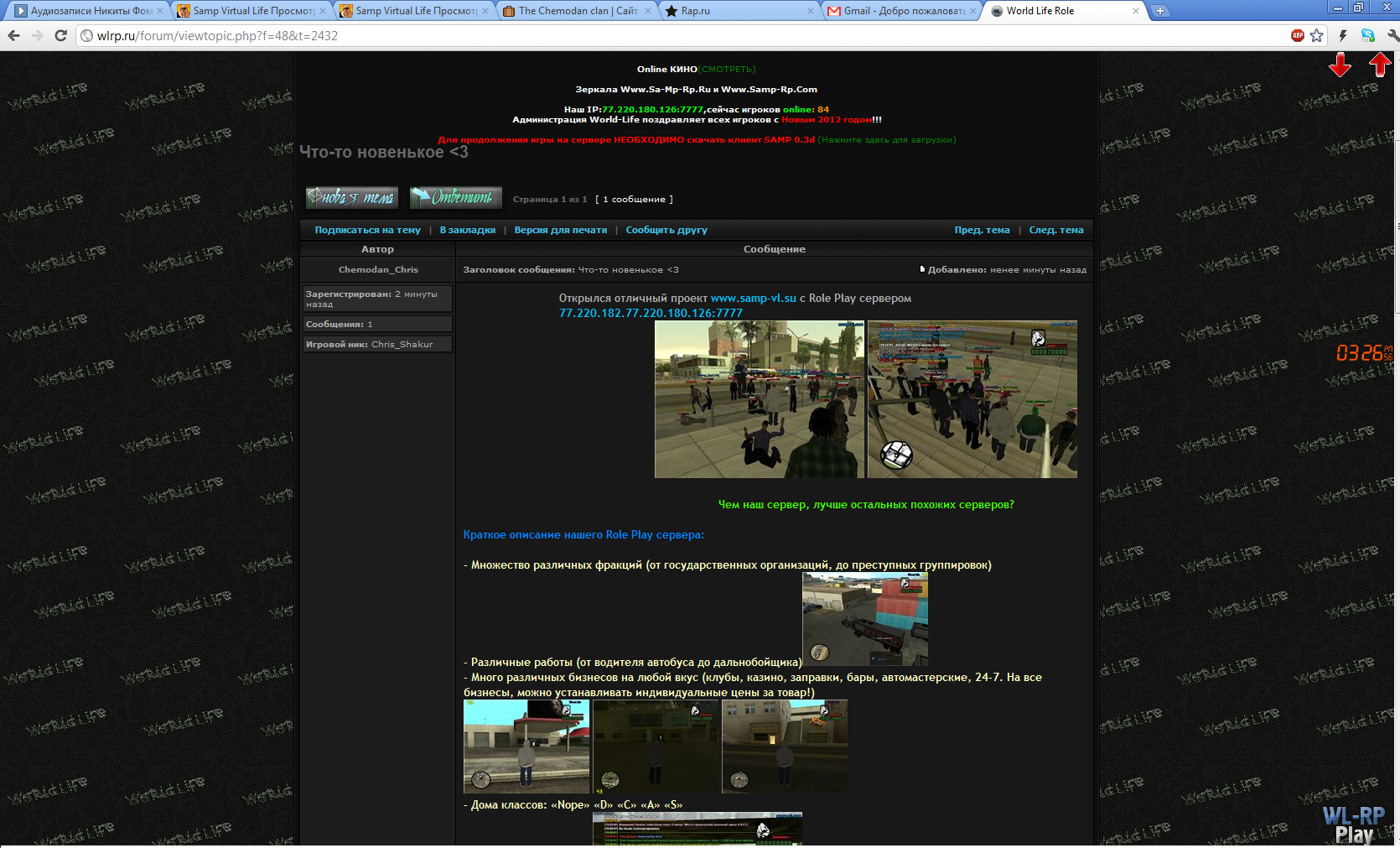Switch to the Gmail tab
The image size is (1400, 848).
tap(900, 11)
